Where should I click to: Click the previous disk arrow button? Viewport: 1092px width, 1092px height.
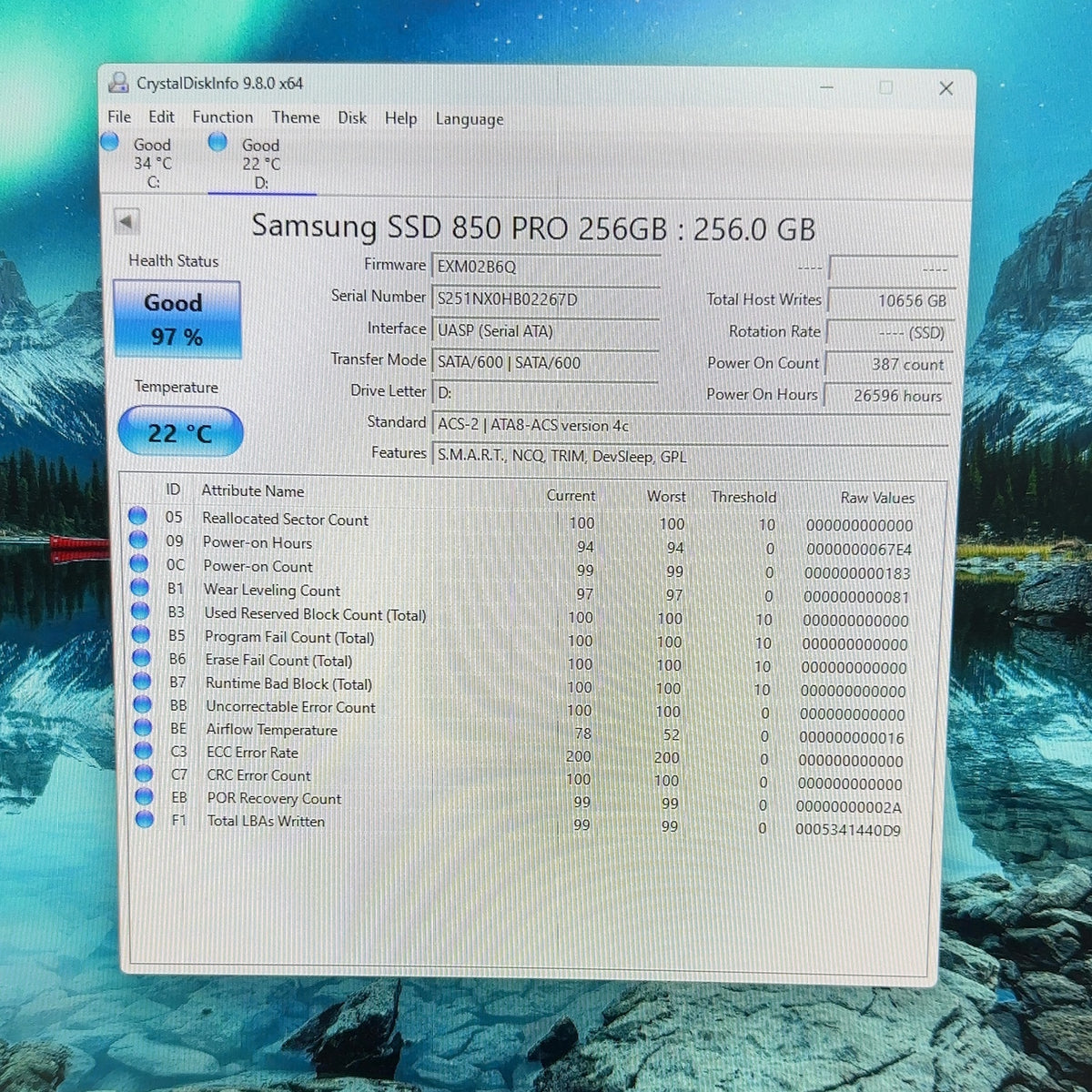point(126,221)
